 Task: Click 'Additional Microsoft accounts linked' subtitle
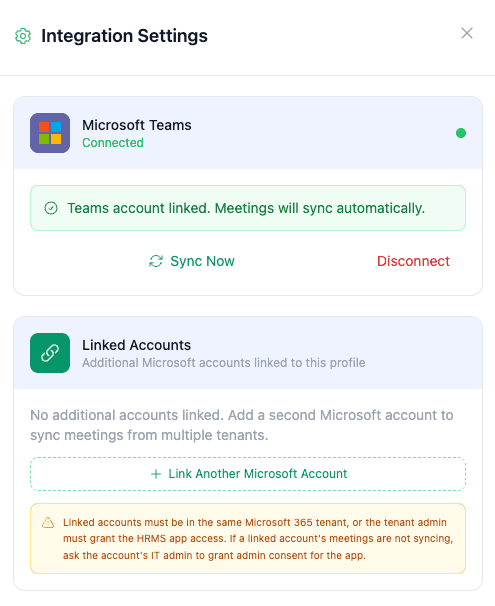224,363
